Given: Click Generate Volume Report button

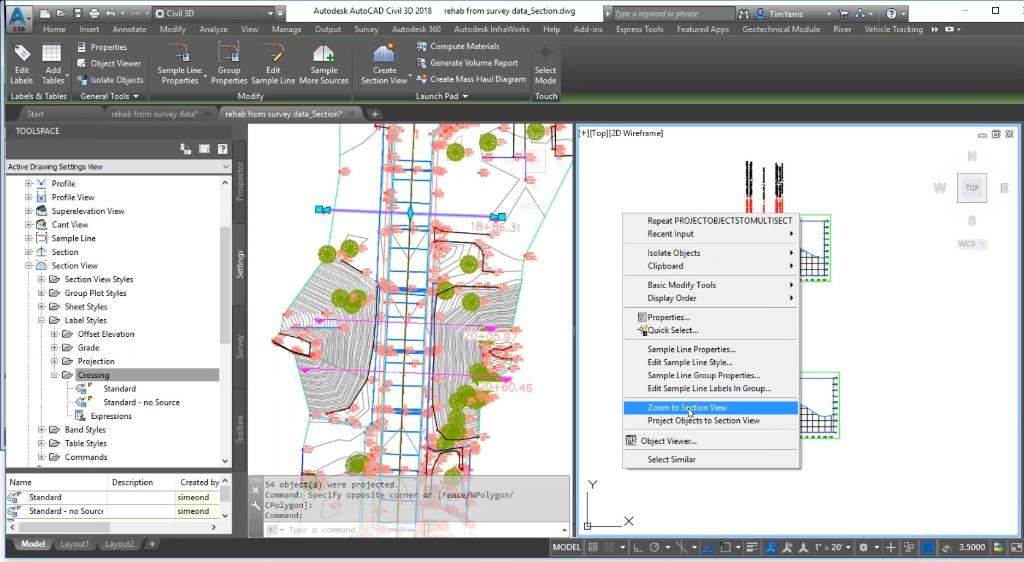Looking at the screenshot, I should (473, 63).
